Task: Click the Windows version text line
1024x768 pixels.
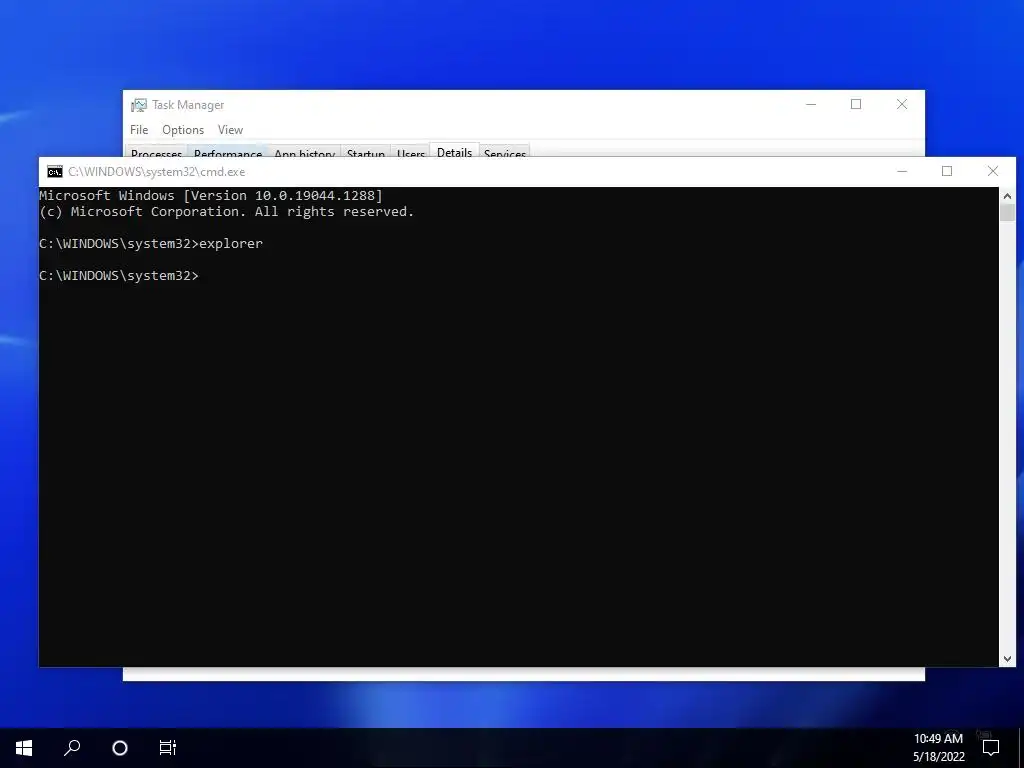Action: [x=211, y=195]
